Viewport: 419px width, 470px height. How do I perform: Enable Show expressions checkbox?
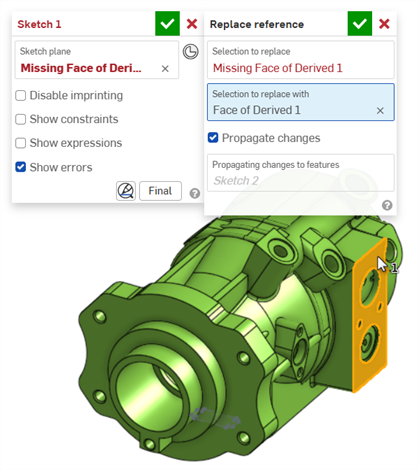click(21, 143)
